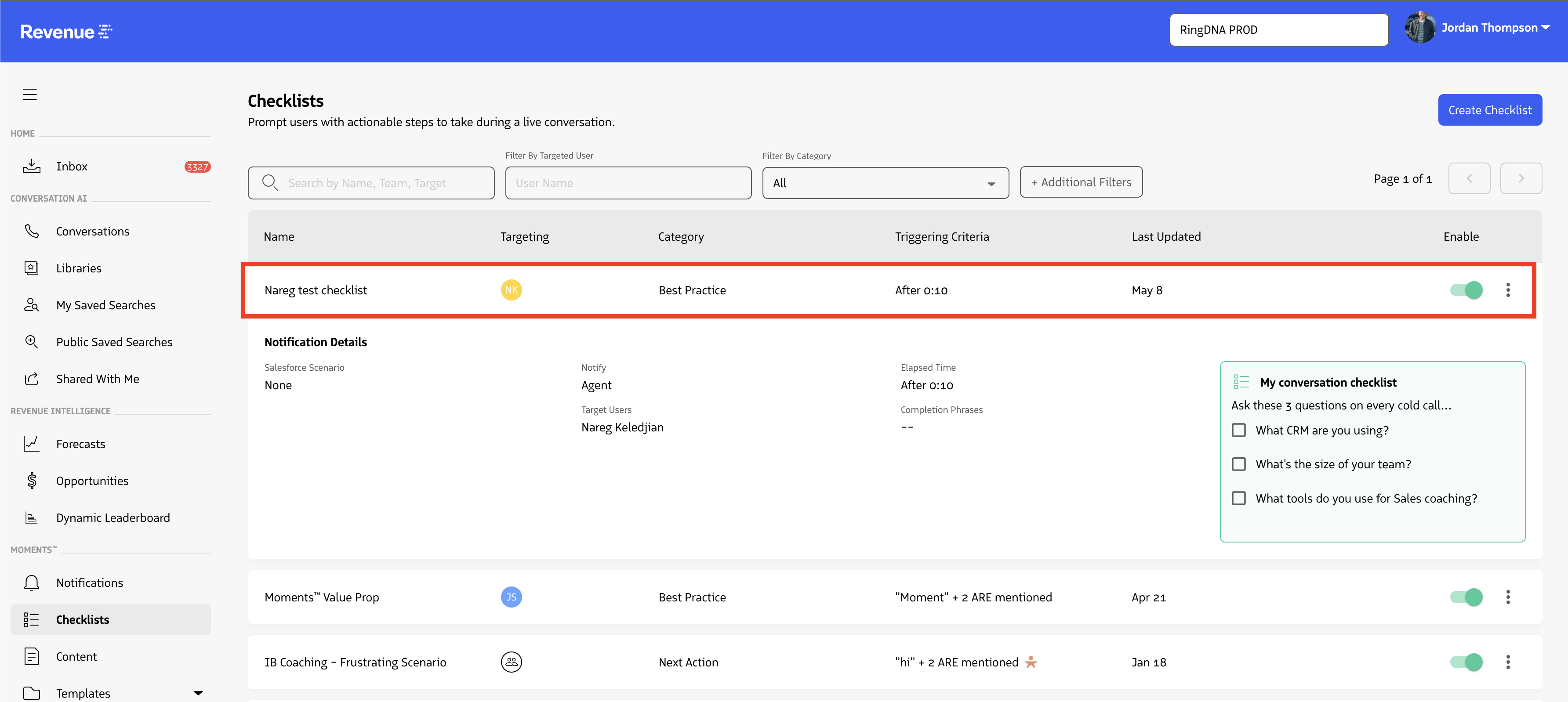Click the team targeting icon for IB Coaching
This screenshot has width=1568, height=702.
click(511, 662)
